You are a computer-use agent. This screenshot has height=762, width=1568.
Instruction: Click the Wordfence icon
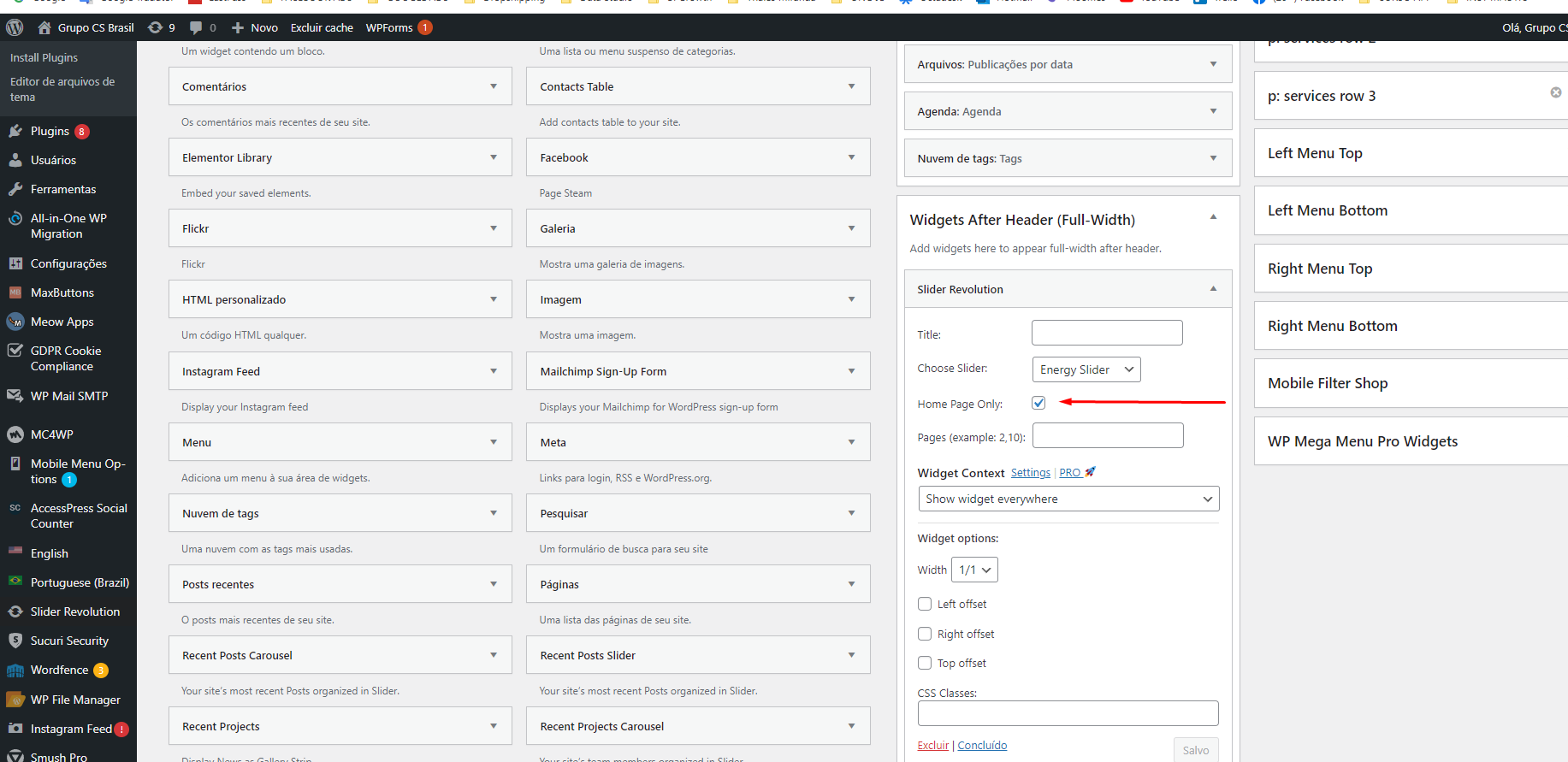coord(15,670)
